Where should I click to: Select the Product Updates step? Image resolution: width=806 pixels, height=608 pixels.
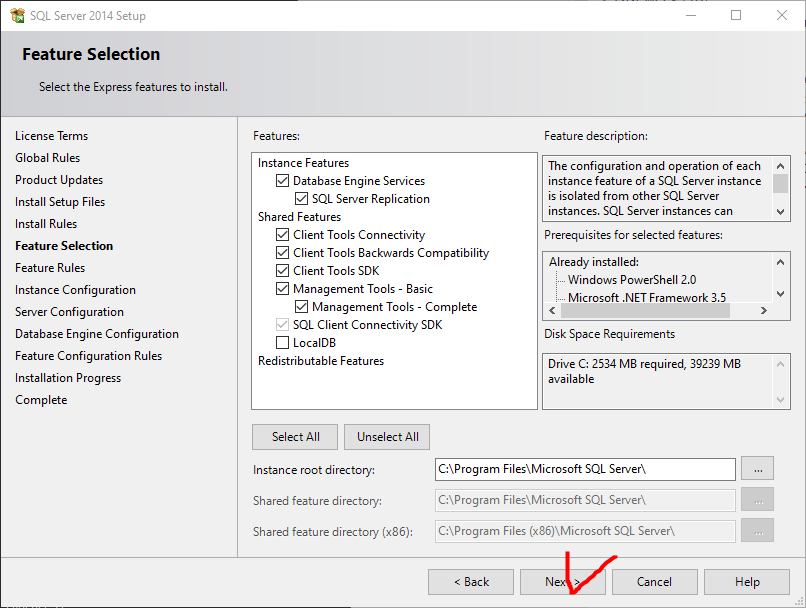(59, 180)
